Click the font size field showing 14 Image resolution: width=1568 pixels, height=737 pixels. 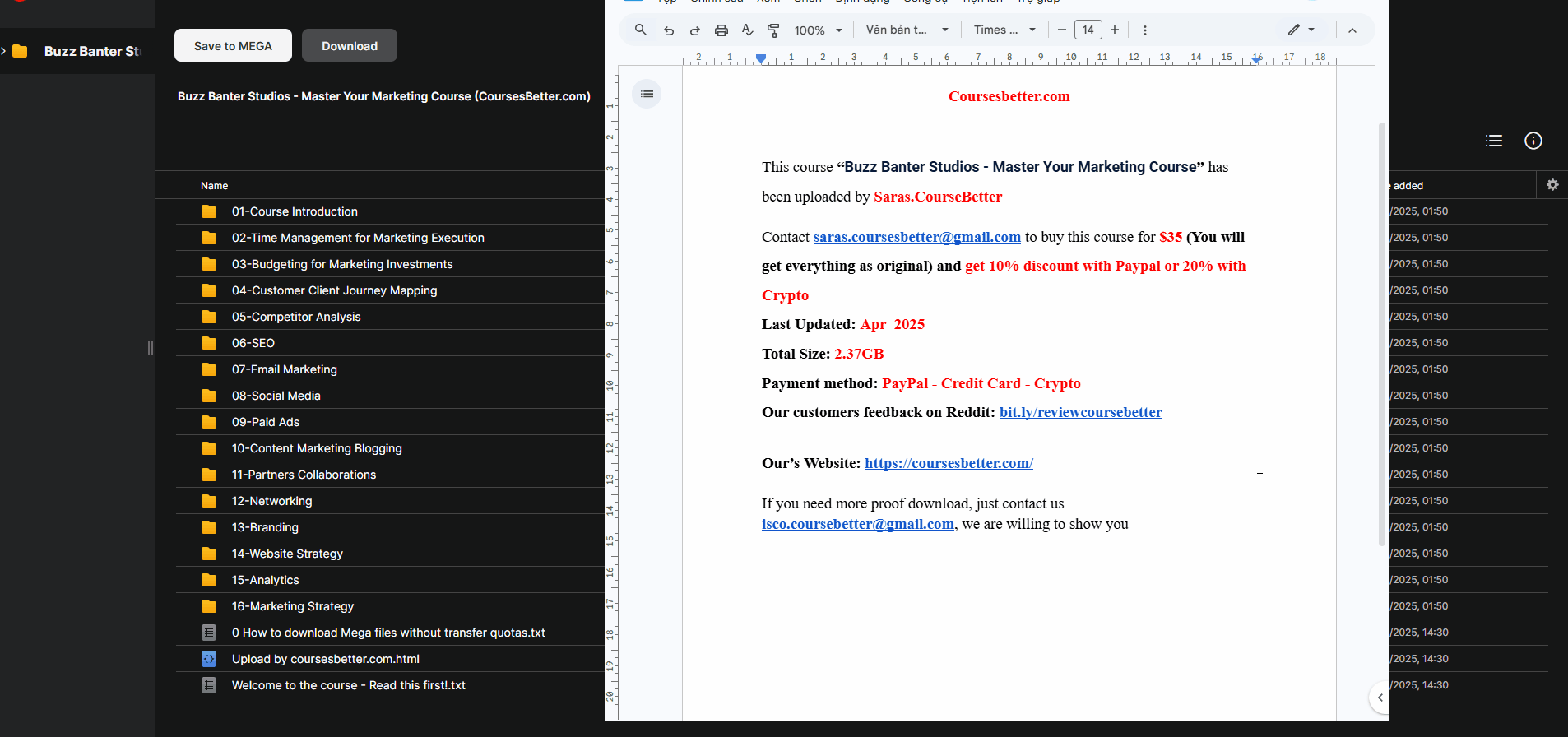(1088, 30)
